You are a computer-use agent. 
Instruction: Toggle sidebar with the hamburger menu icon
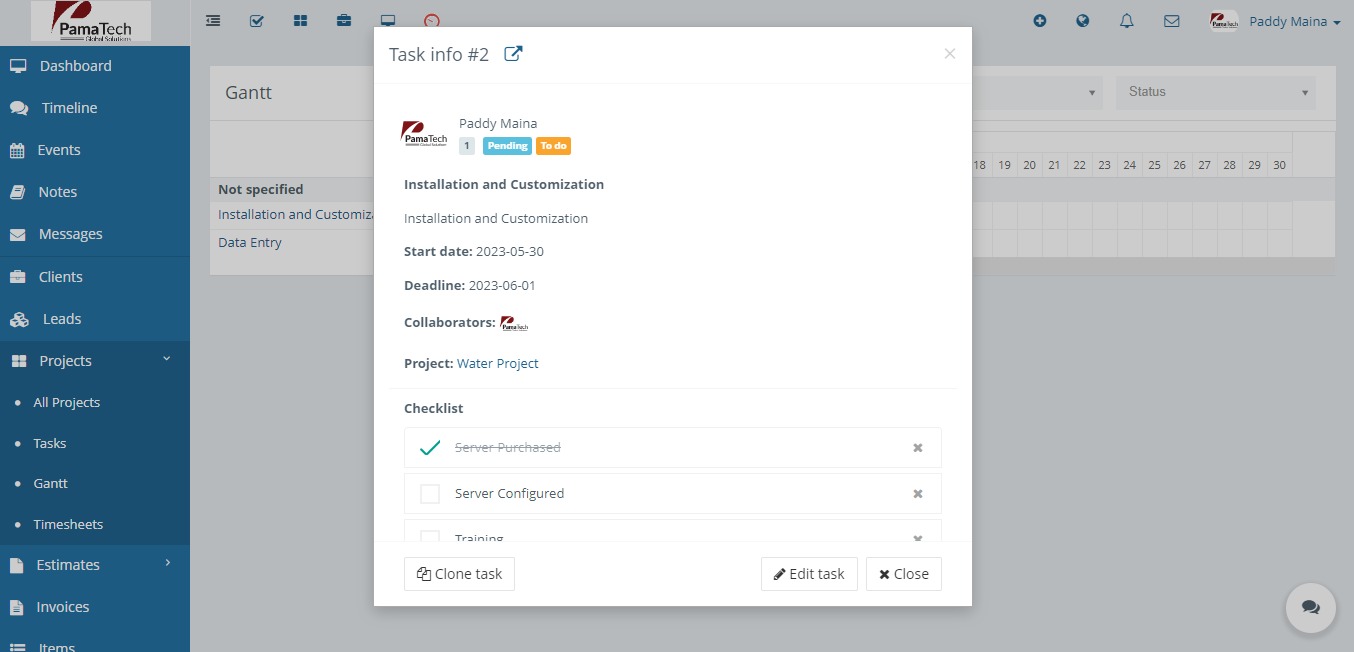213,20
